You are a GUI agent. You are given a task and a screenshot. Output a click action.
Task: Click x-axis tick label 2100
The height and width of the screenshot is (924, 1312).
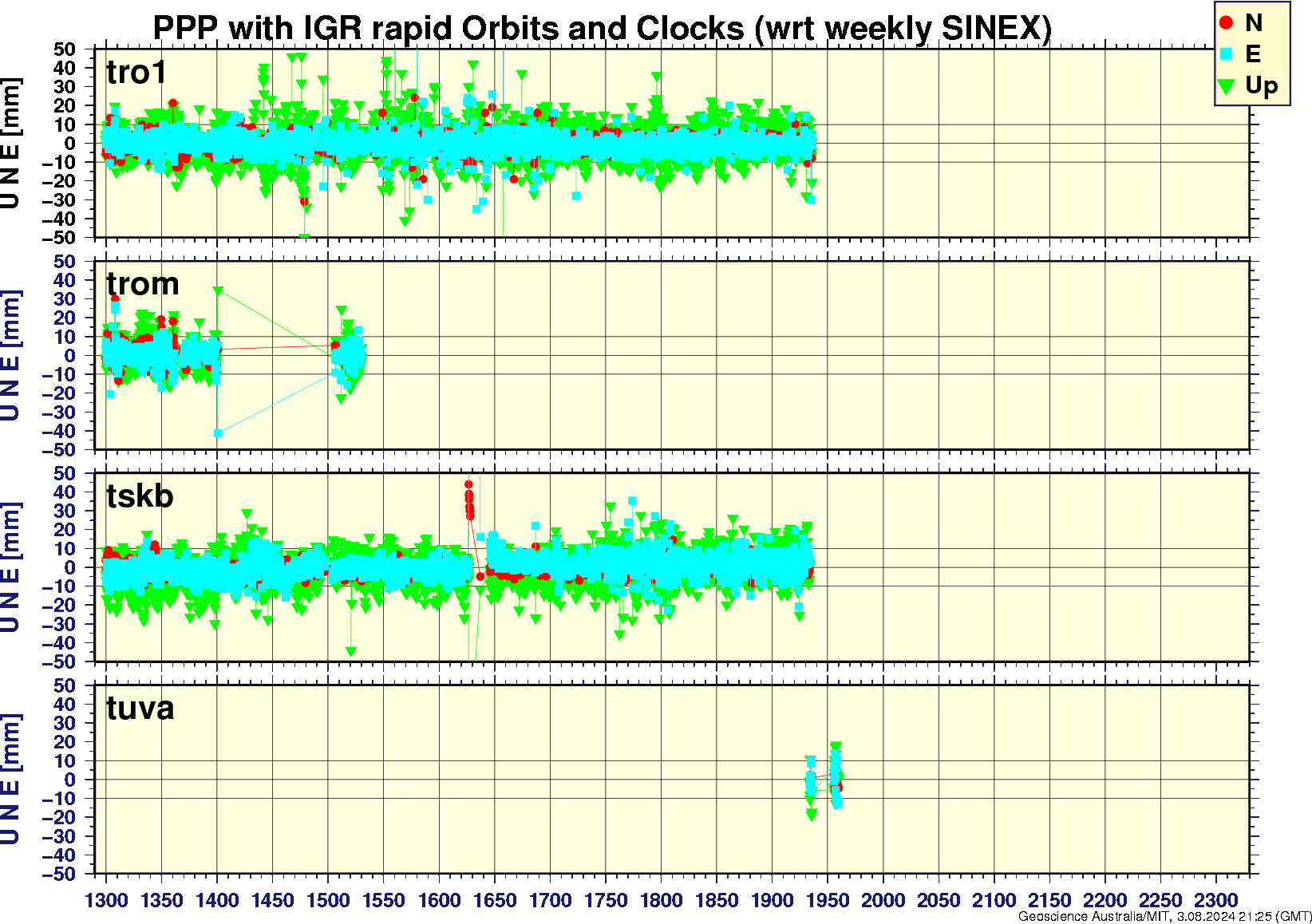pyautogui.click(x=994, y=900)
